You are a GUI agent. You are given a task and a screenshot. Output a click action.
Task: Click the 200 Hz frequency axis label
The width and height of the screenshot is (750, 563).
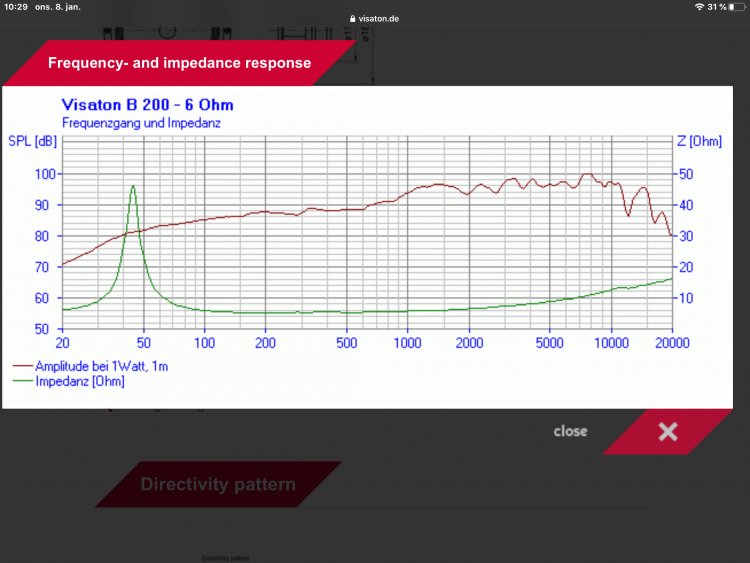(265, 343)
